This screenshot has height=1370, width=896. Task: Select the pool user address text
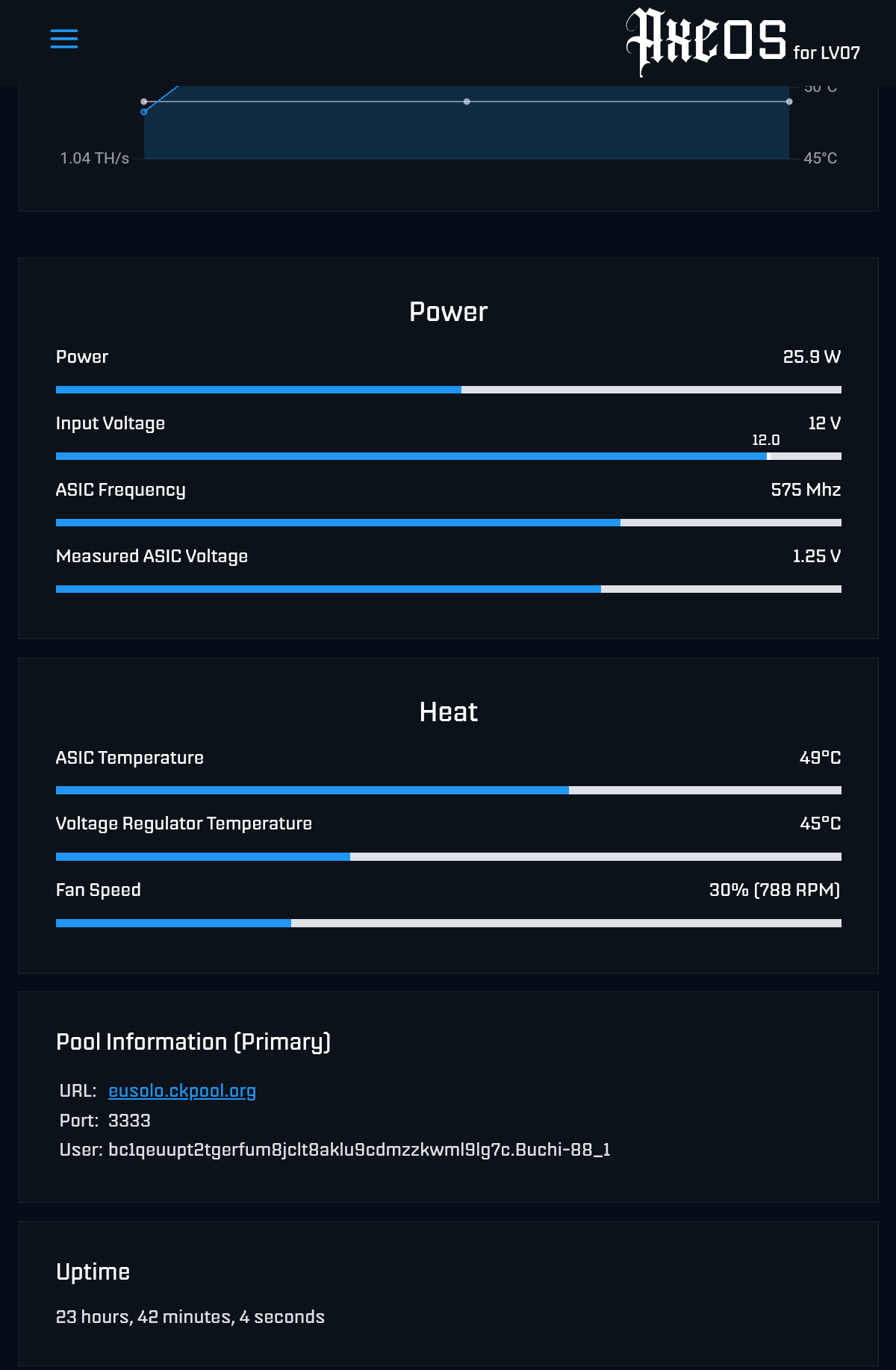click(359, 1150)
